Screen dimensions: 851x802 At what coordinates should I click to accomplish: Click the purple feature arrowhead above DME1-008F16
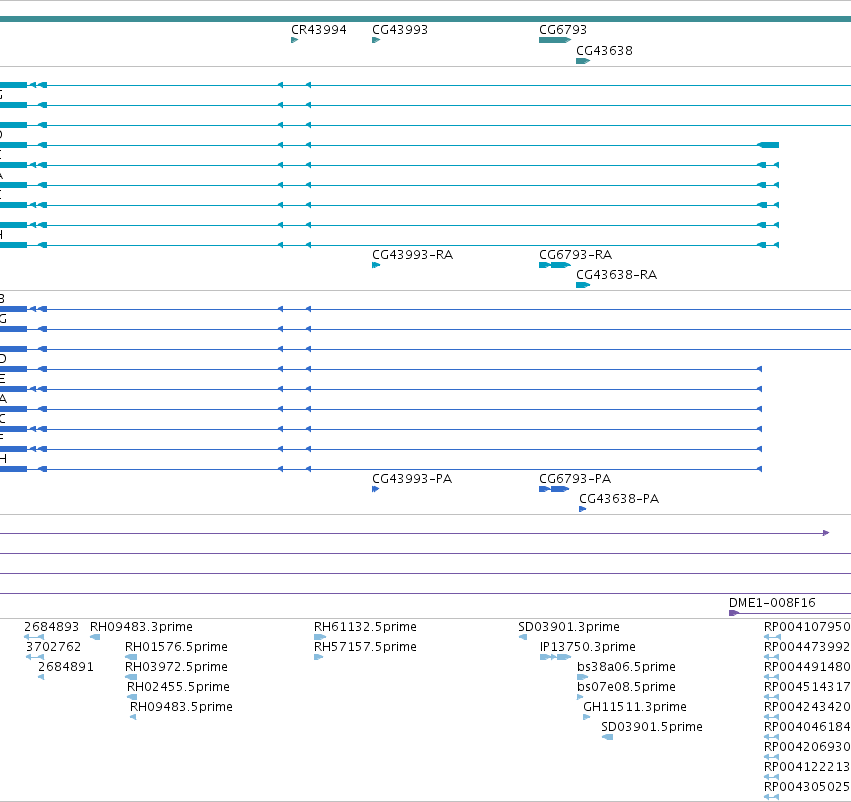click(826, 533)
